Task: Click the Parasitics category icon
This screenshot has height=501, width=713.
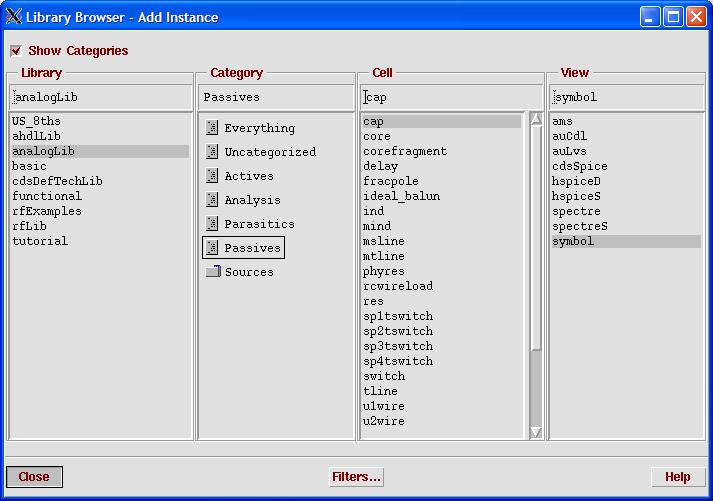Action: pyautogui.click(x=212, y=224)
